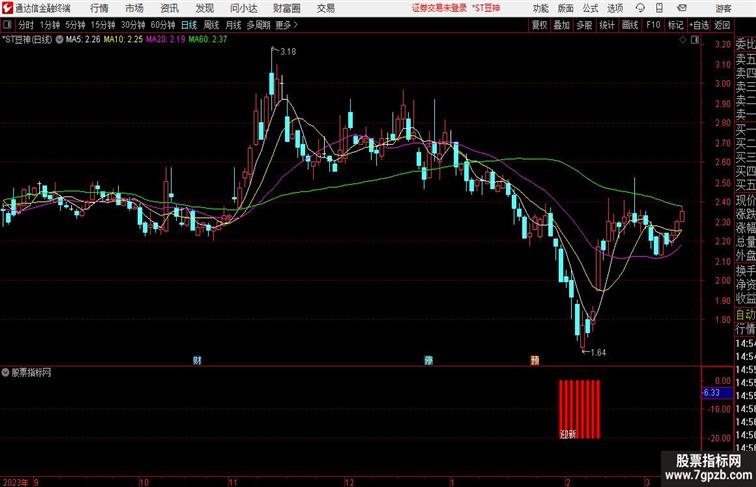This screenshot has width=756, height=487.
Task: Click the diamond icon at chart top right
Action: (683, 41)
